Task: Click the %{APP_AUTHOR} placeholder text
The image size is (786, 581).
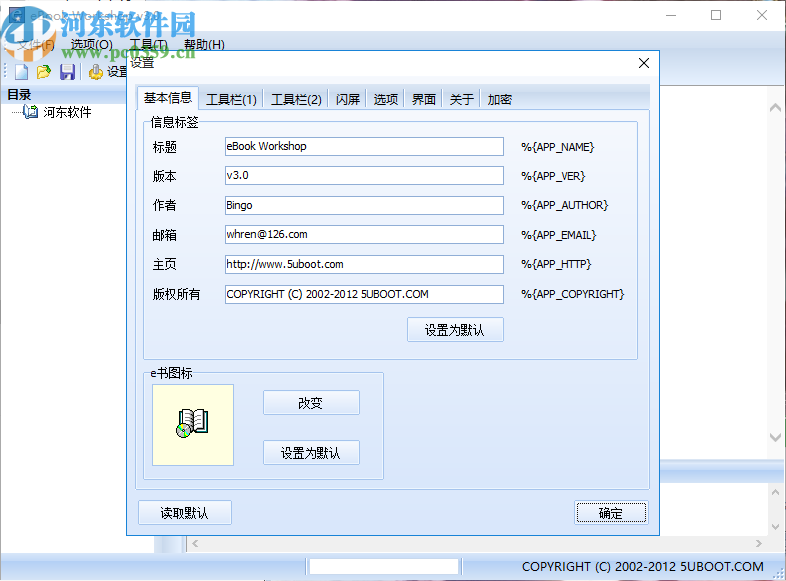Action: point(564,205)
